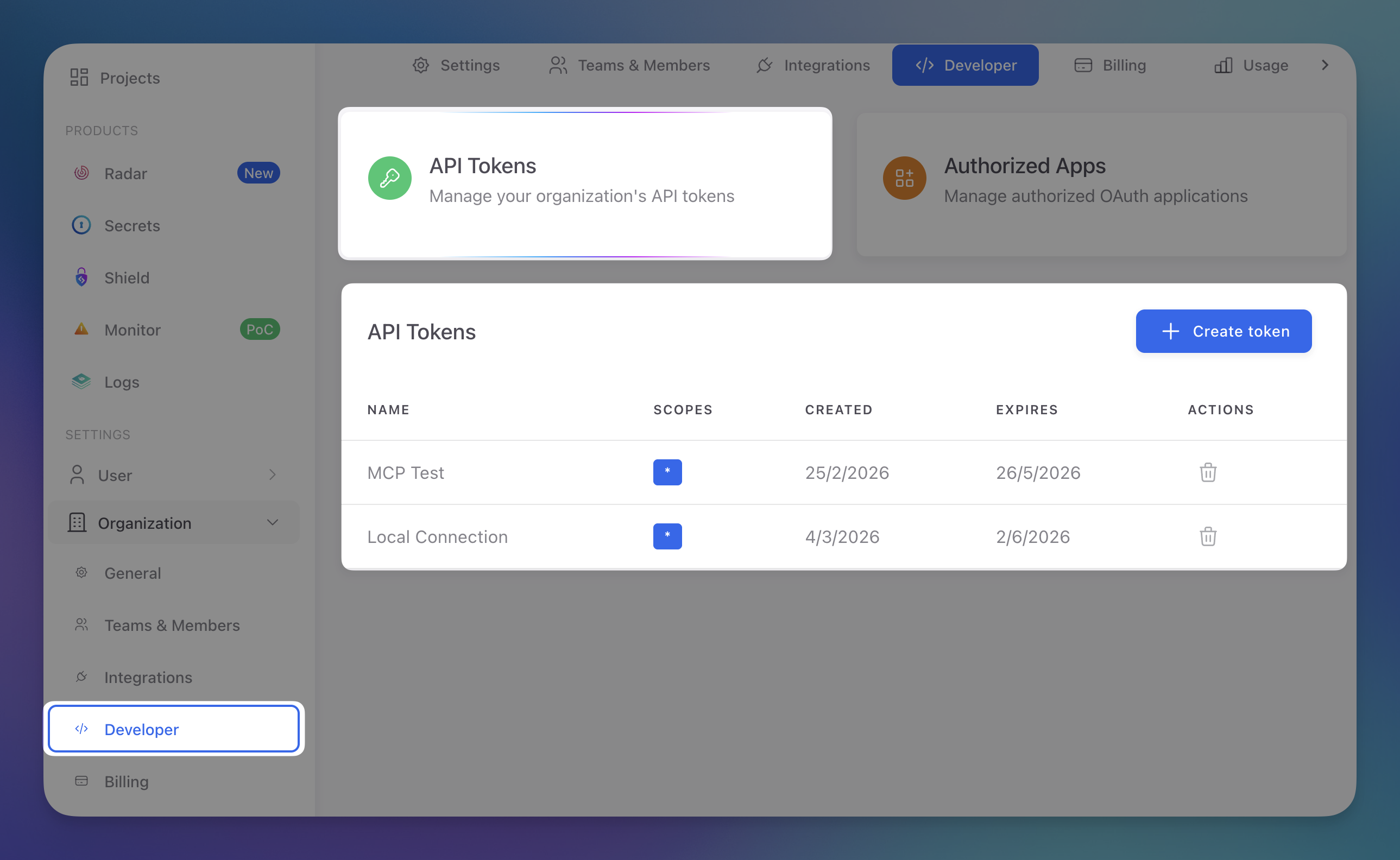Click the green API Tokens key icon
This screenshot has width=1400, height=860.
[x=390, y=178]
